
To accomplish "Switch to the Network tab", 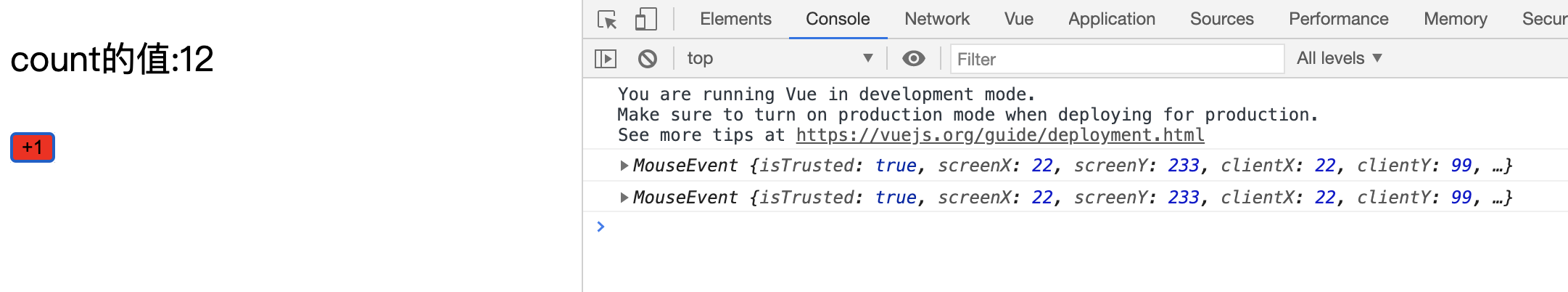I will pos(937,19).
